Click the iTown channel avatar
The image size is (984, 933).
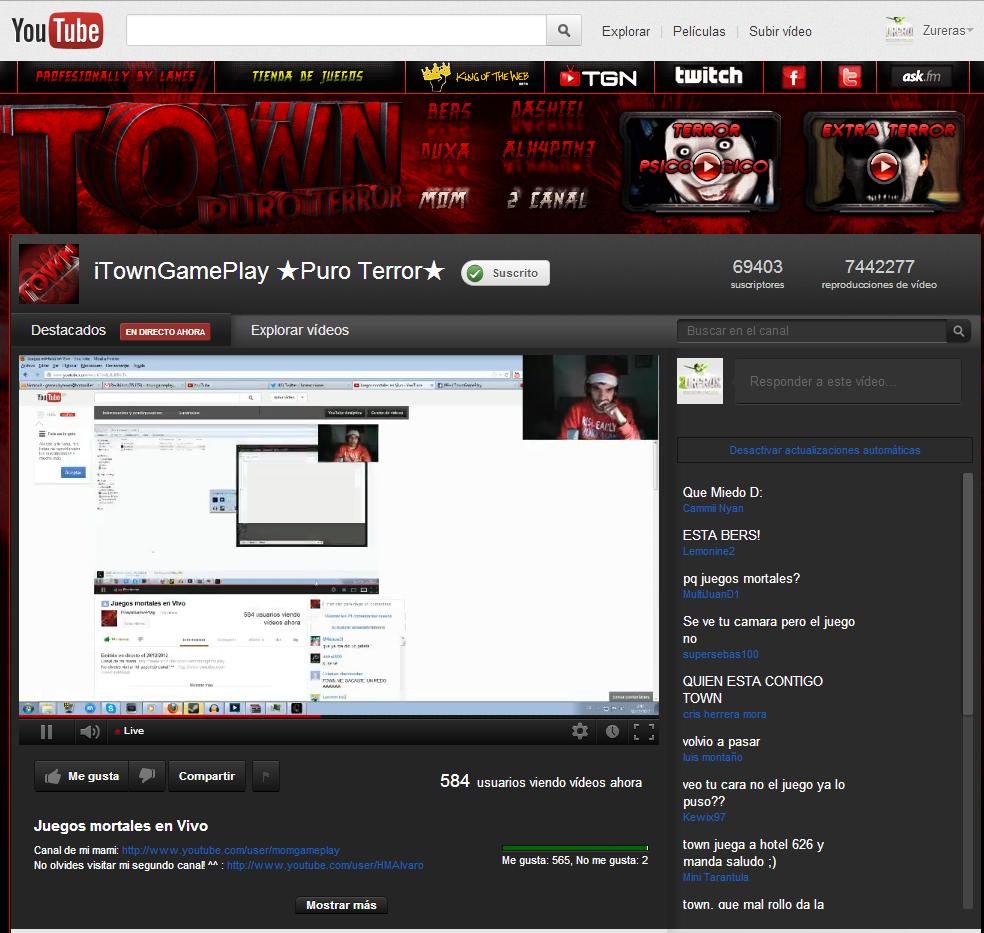(x=49, y=274)
